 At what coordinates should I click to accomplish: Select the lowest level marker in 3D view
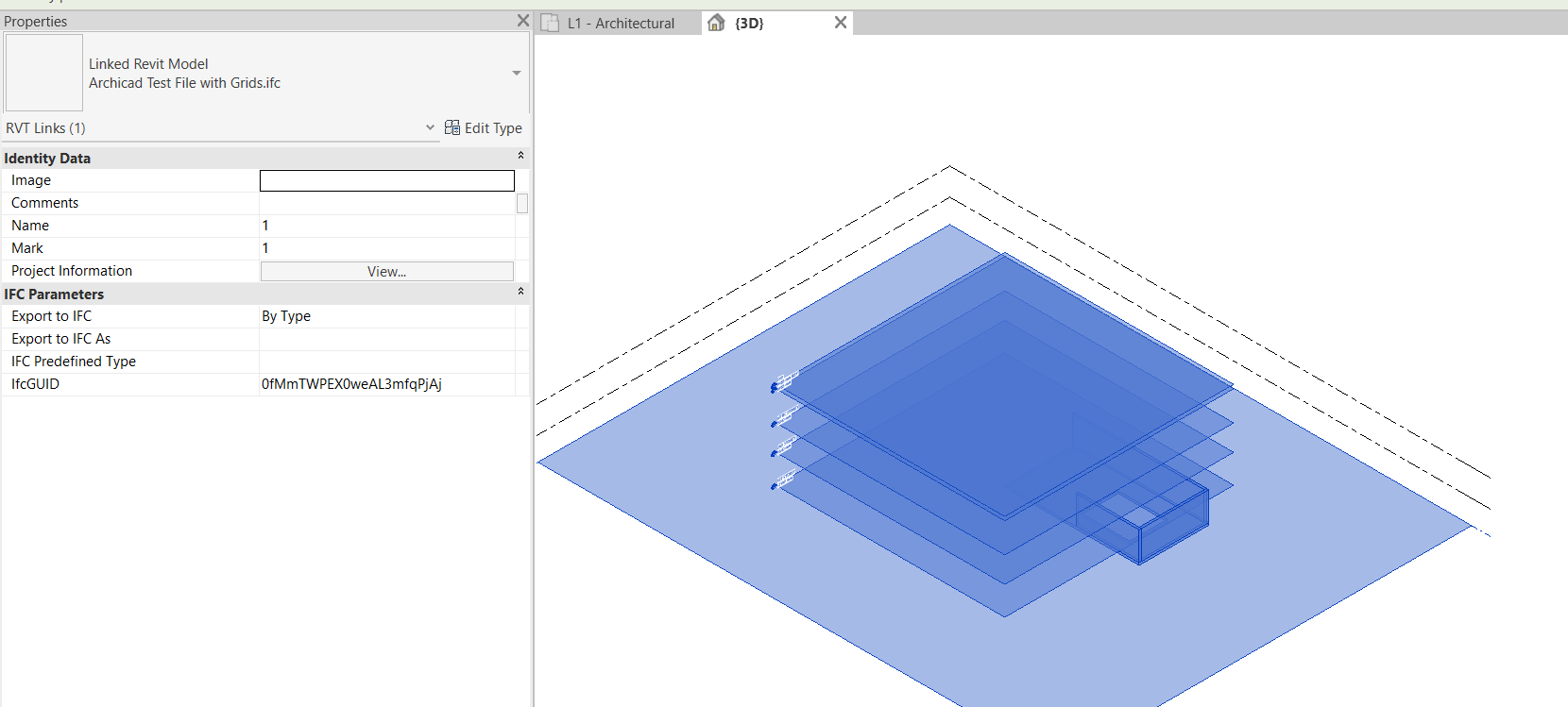coord(783,481)
